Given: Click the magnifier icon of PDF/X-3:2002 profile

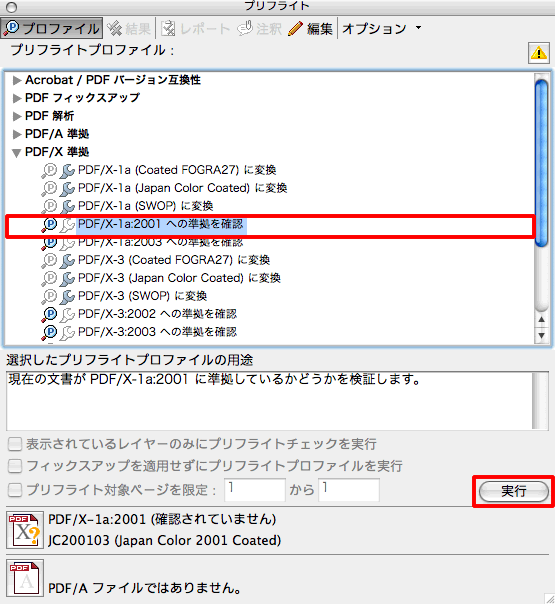Looking at the screenshot, I should coord(49,314).
